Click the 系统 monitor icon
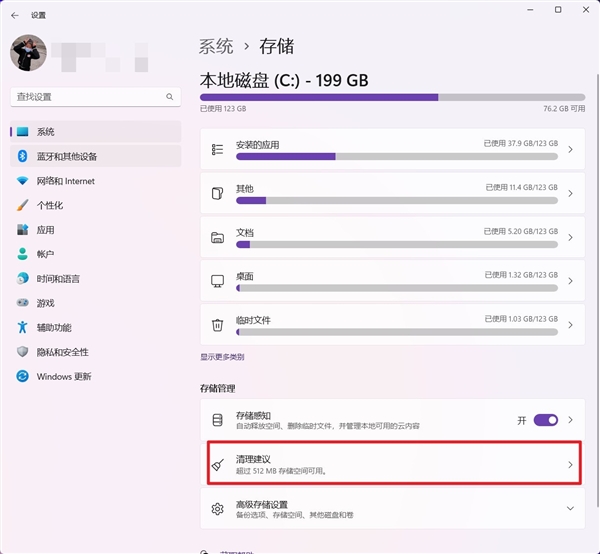The image size is (600, 554). (23, 132)
